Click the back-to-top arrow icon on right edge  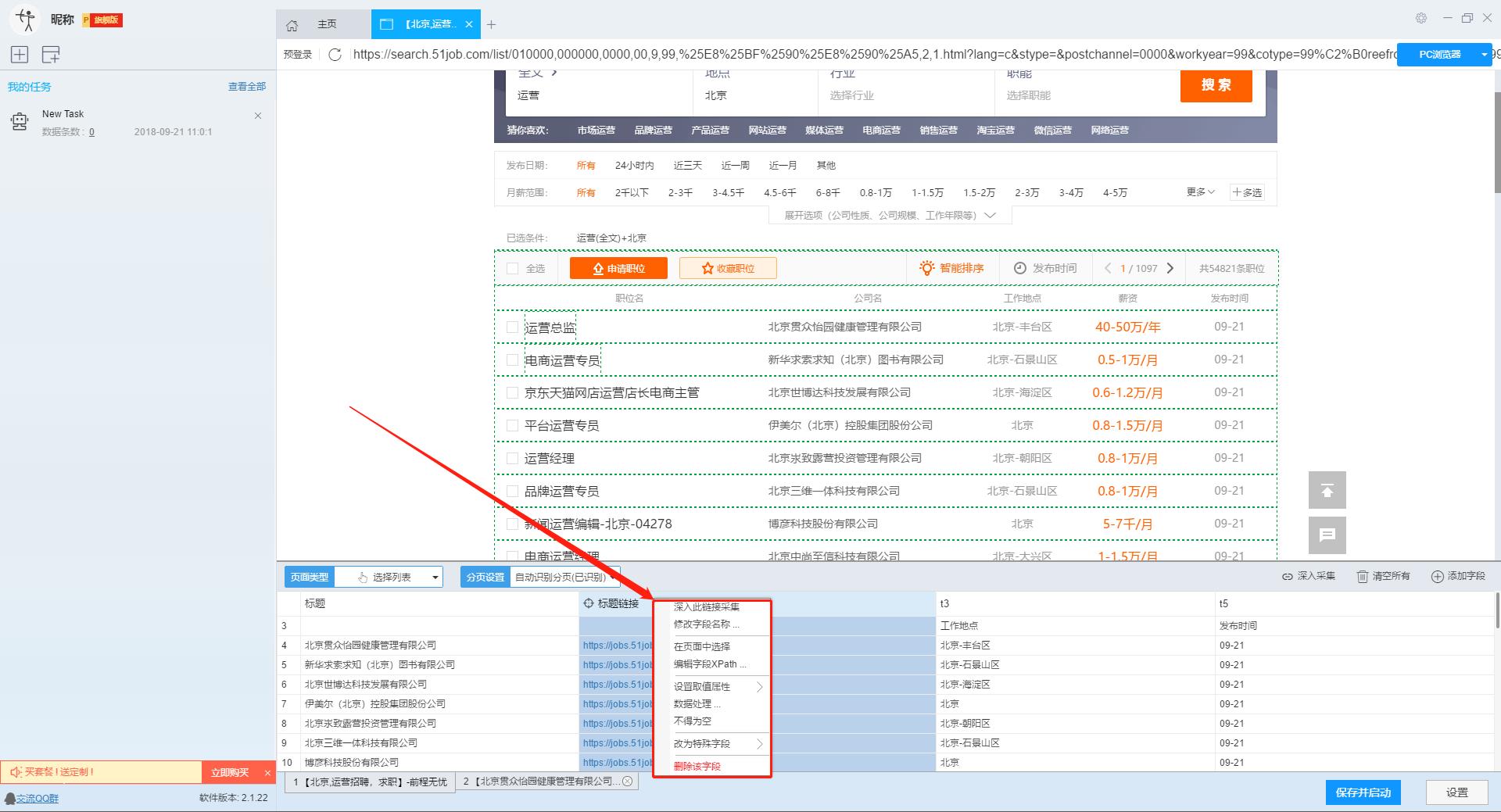coord(1327,490)
